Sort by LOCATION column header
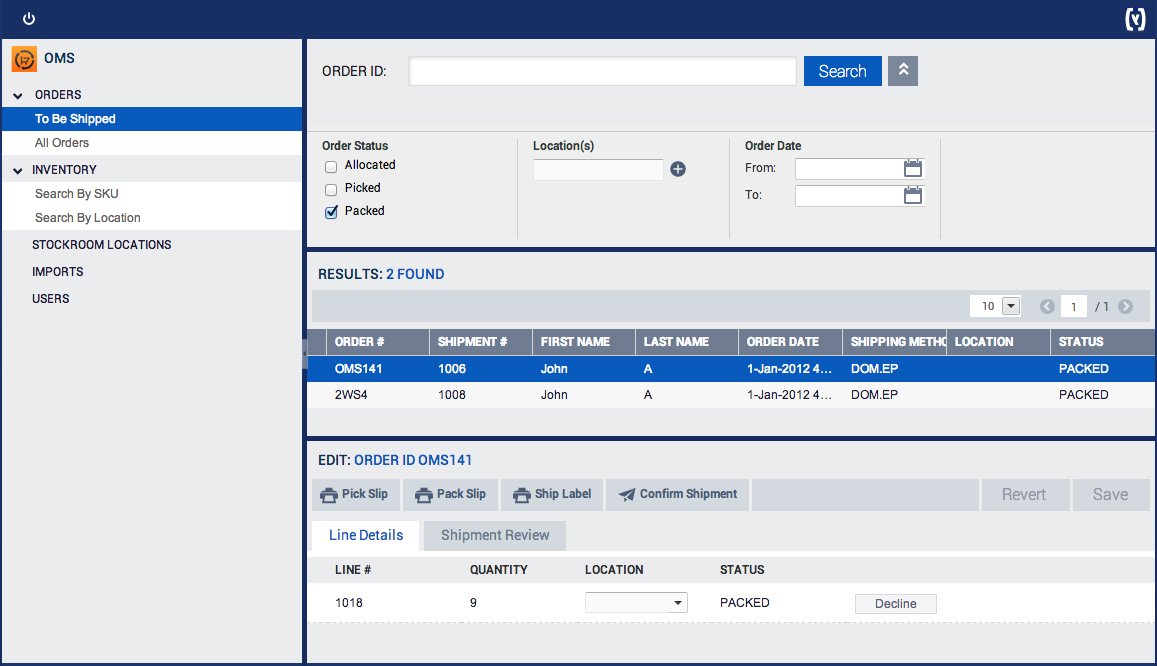This screenshot has height=666, width=1157. tap(998, 342)
